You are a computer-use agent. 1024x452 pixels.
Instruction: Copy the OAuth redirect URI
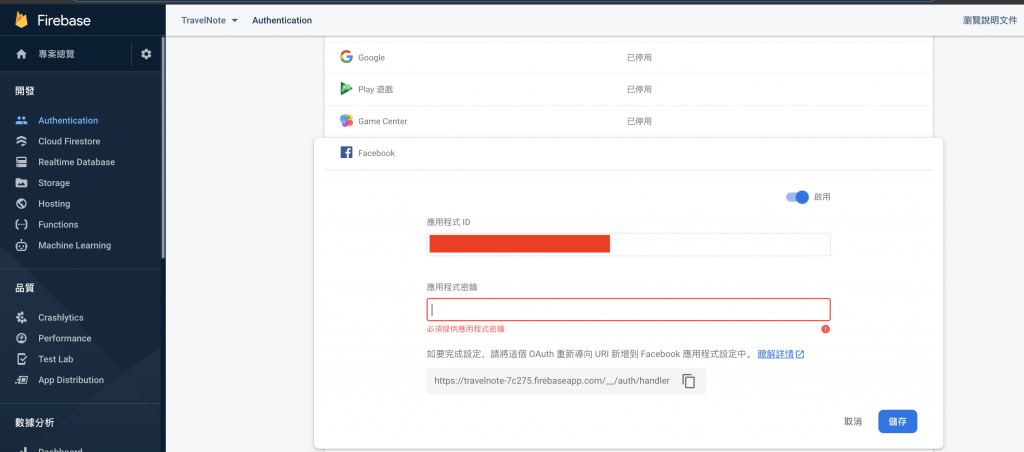point(688,381)
